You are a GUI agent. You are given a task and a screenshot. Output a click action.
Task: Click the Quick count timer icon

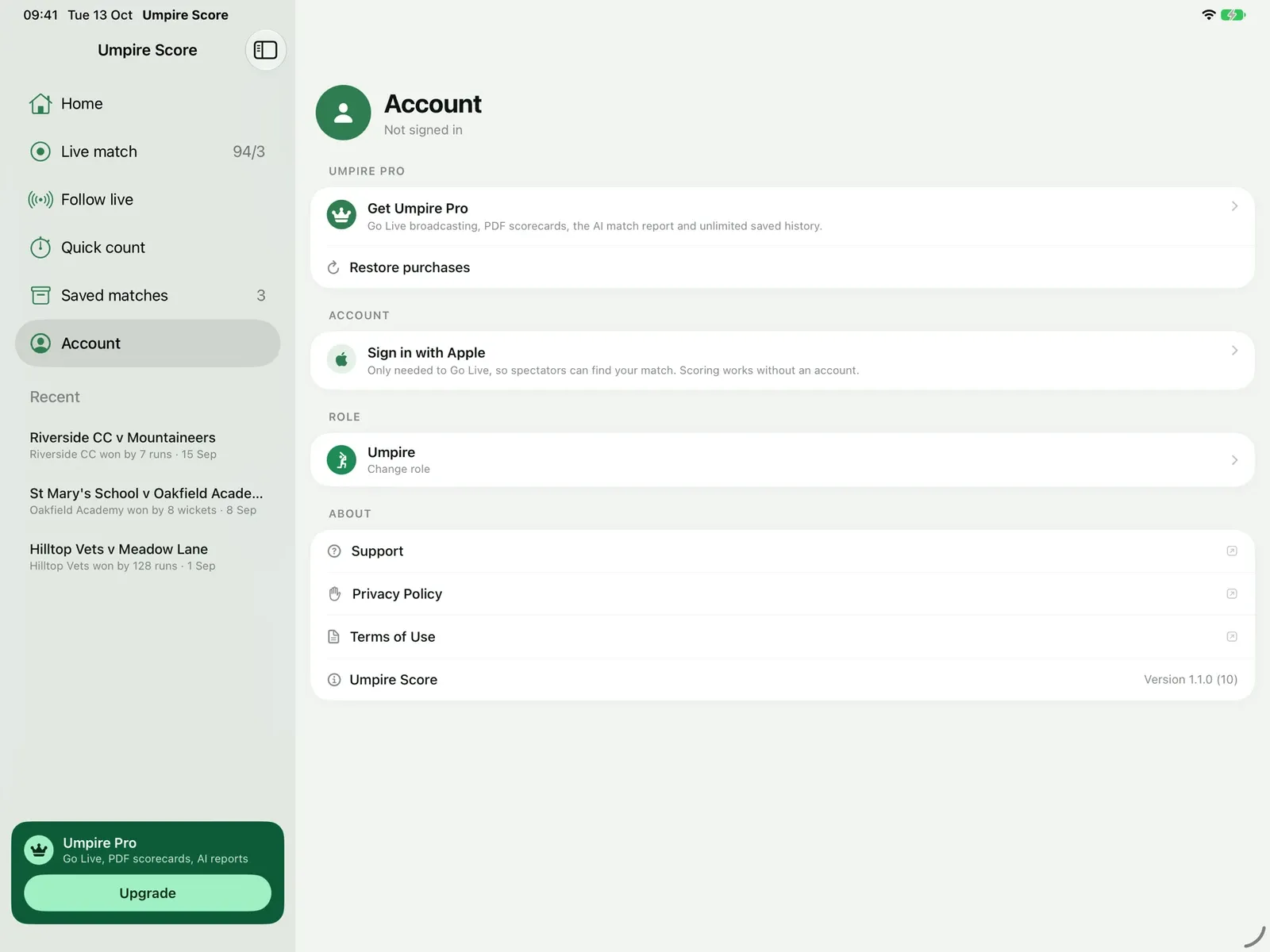point(40,248)
